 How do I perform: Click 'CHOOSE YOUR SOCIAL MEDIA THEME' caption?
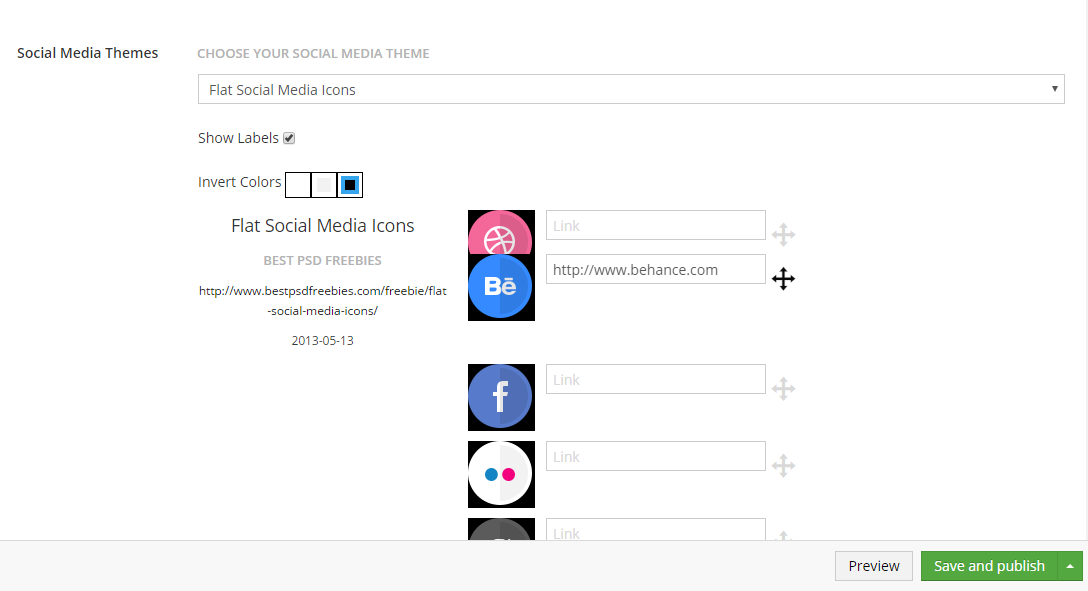(313, 53)
